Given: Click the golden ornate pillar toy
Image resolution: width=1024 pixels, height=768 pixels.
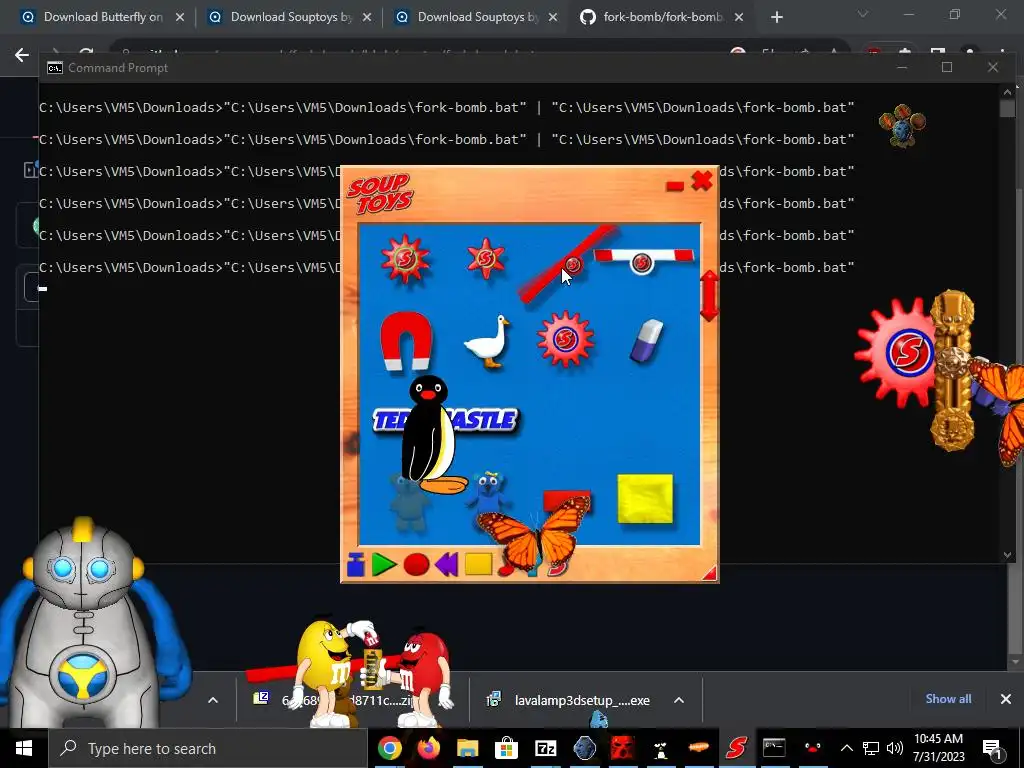Looking at the screenshot, I should click(x=953, y=370).
